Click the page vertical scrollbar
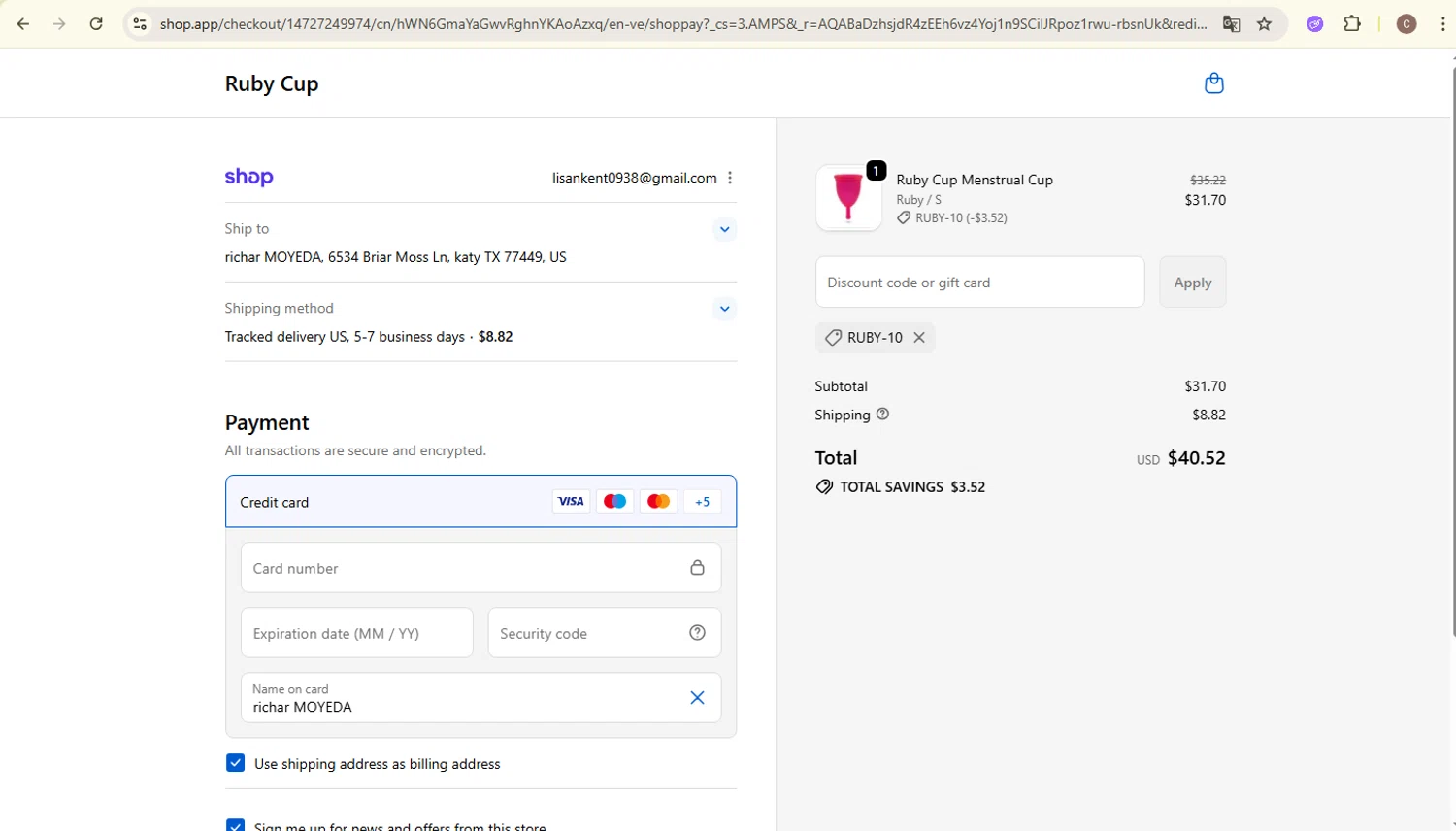 pos(1452,349)
